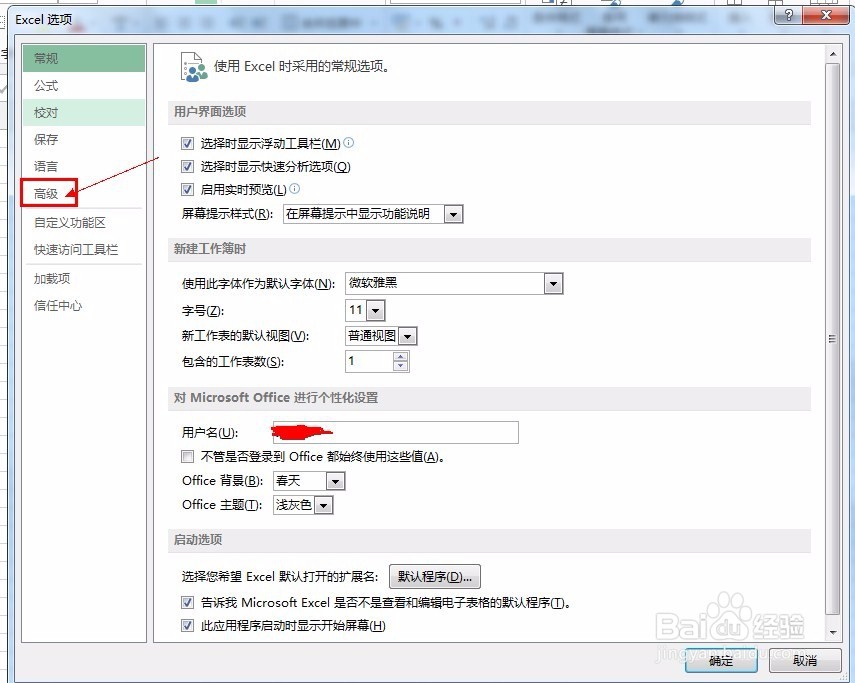This screenshot has width=855, height=683.
Task: Enable 不管是否登录到 Office 都始终使用这些值
Action: [x=187, y=456]
